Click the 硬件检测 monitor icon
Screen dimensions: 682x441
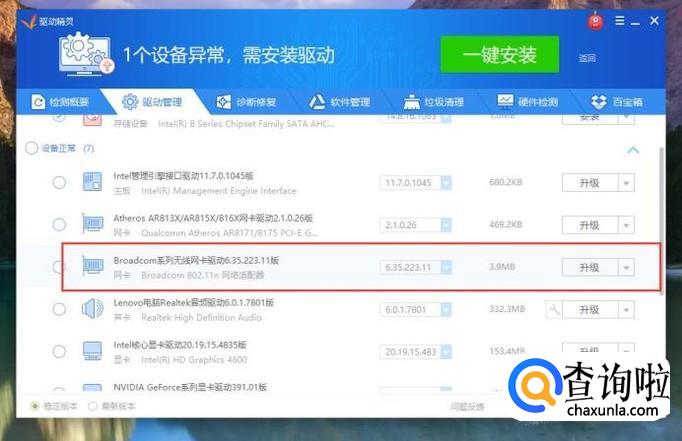(x=505, y=101)
